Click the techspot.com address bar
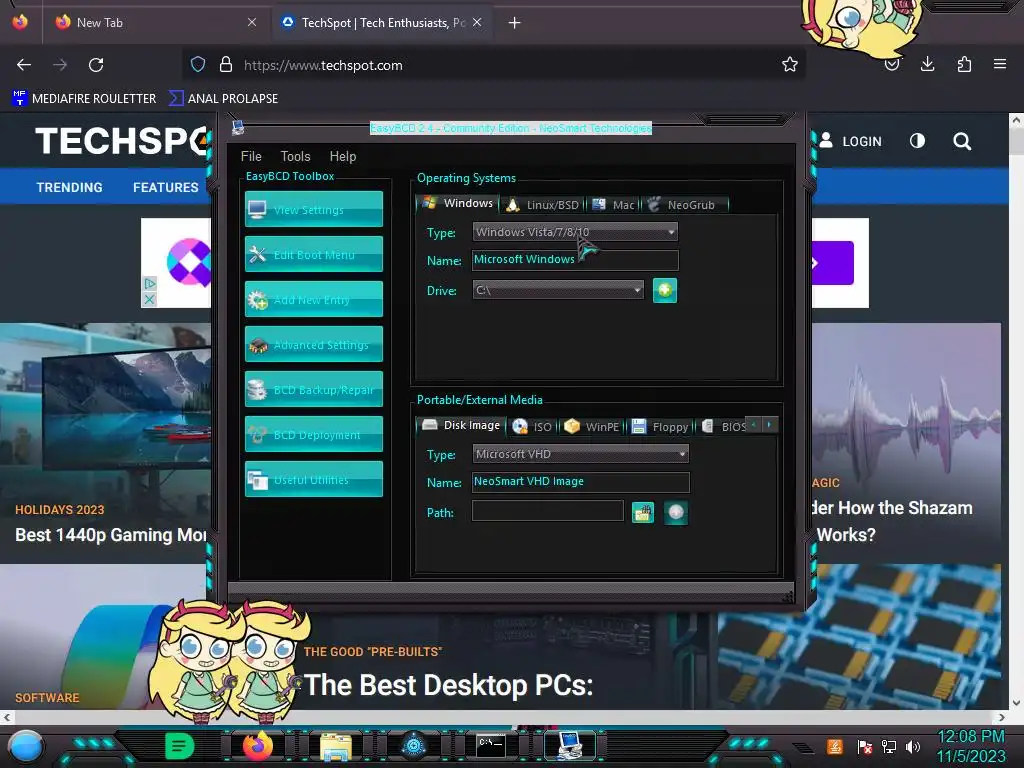This screenshot has width=1024, height=768. [x=493, y=65]
